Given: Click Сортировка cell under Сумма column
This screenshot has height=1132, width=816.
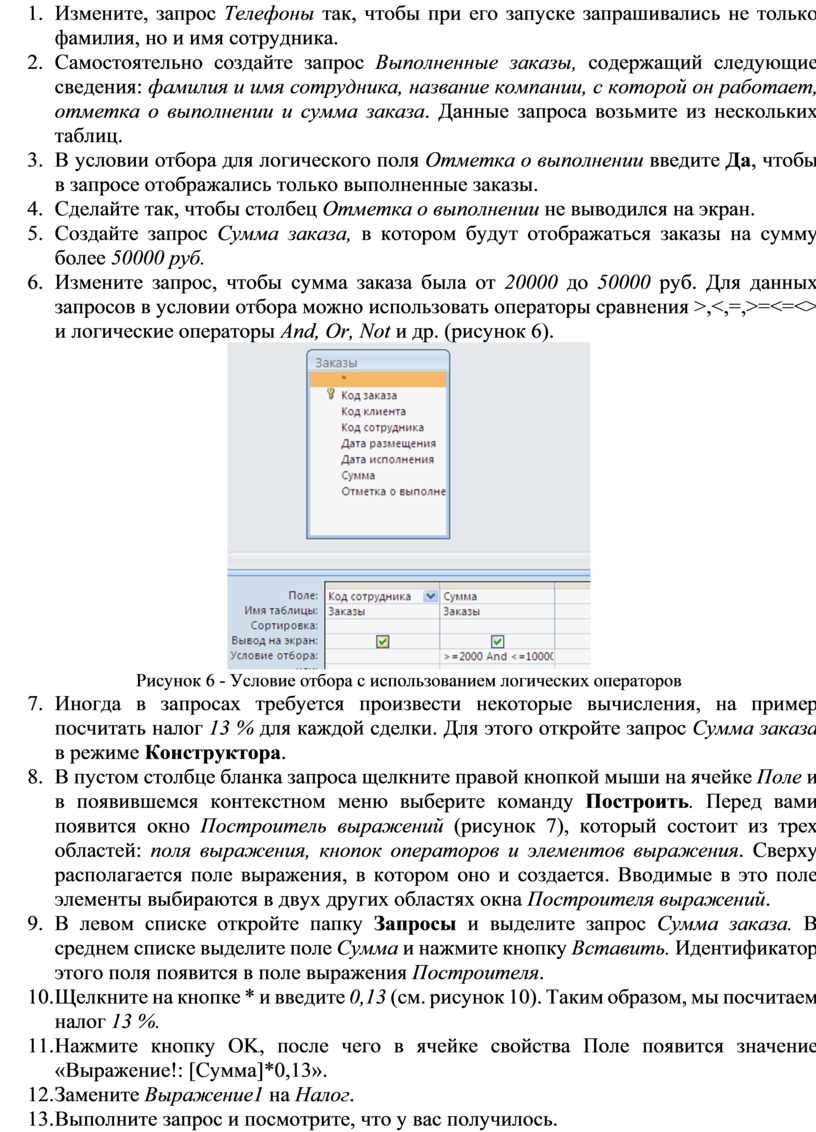Looking at the screenshot, I should 498,626.
